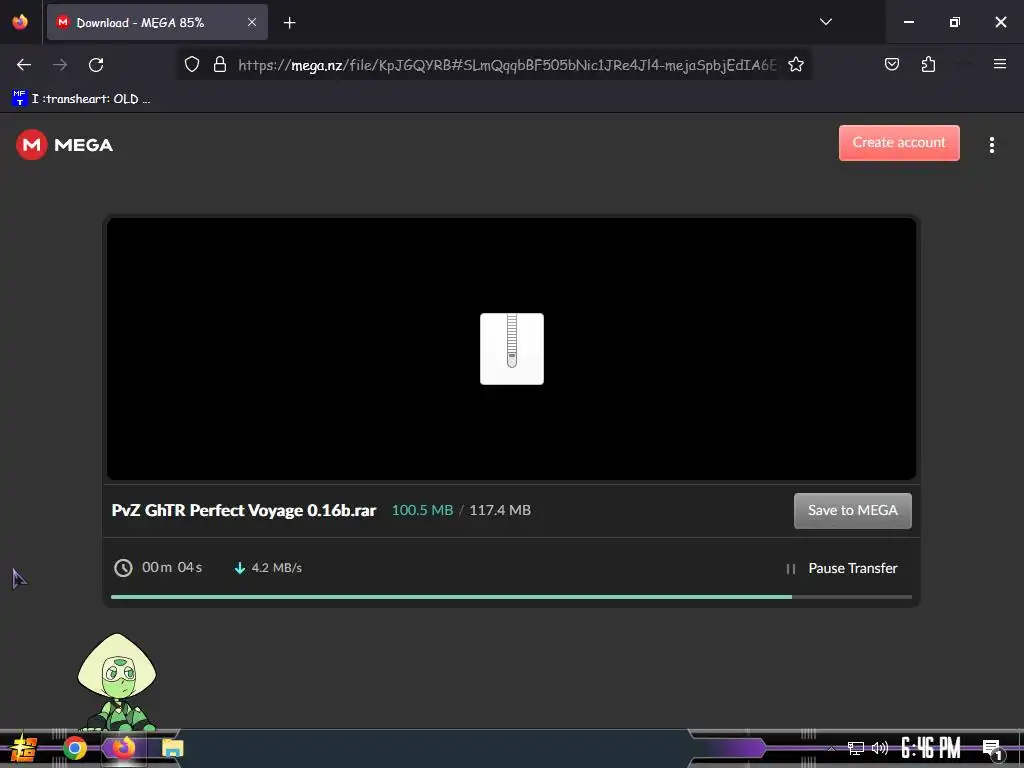Image resolution: width=1024 pixels, height=768 pixels.
Task: Bookmark the page with the star icon
Action: [795, 64]
